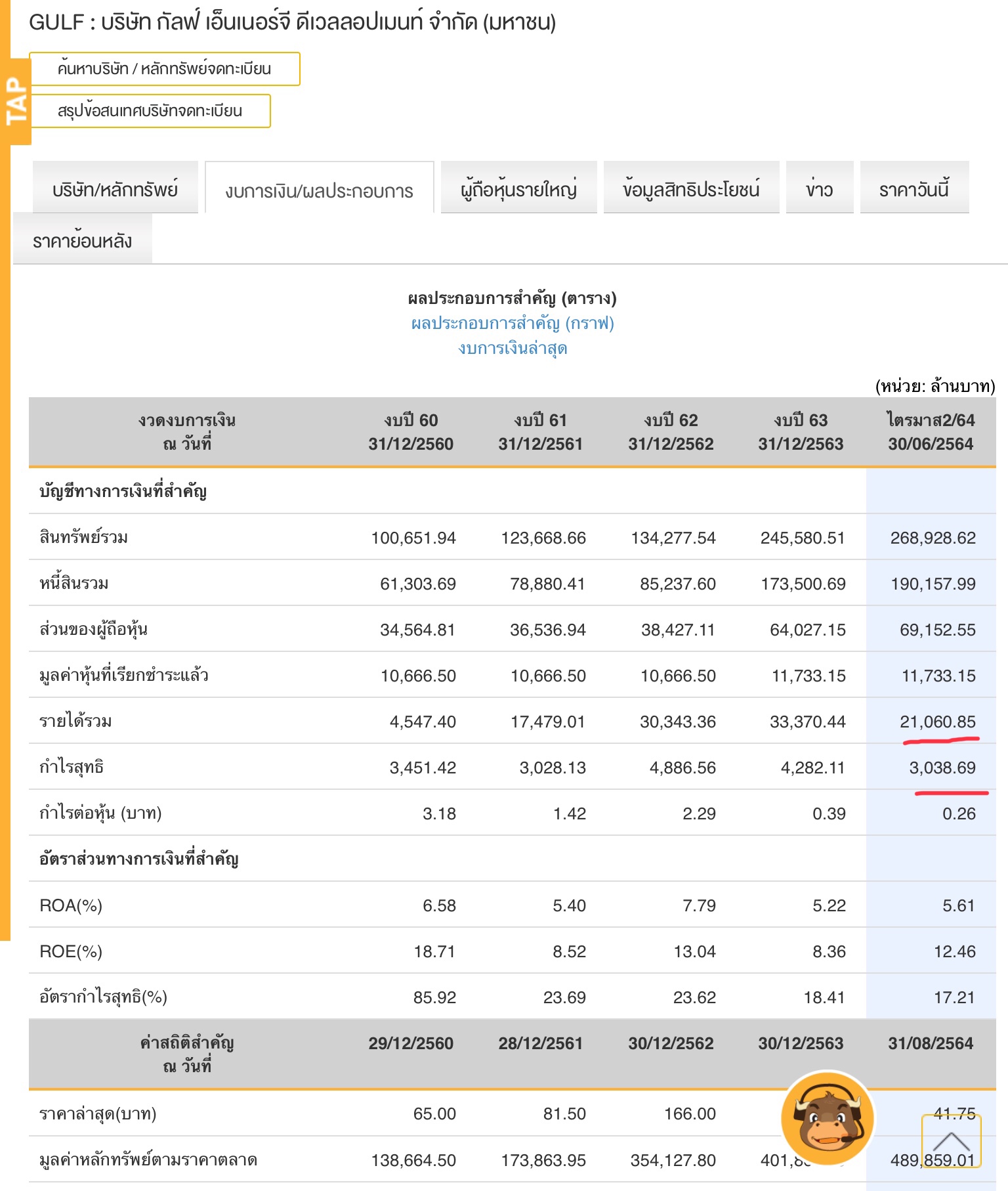The width and height of the screenshot is (1008, 1191).
Task: Click net margin value 85.92
Action: (434, 997)
